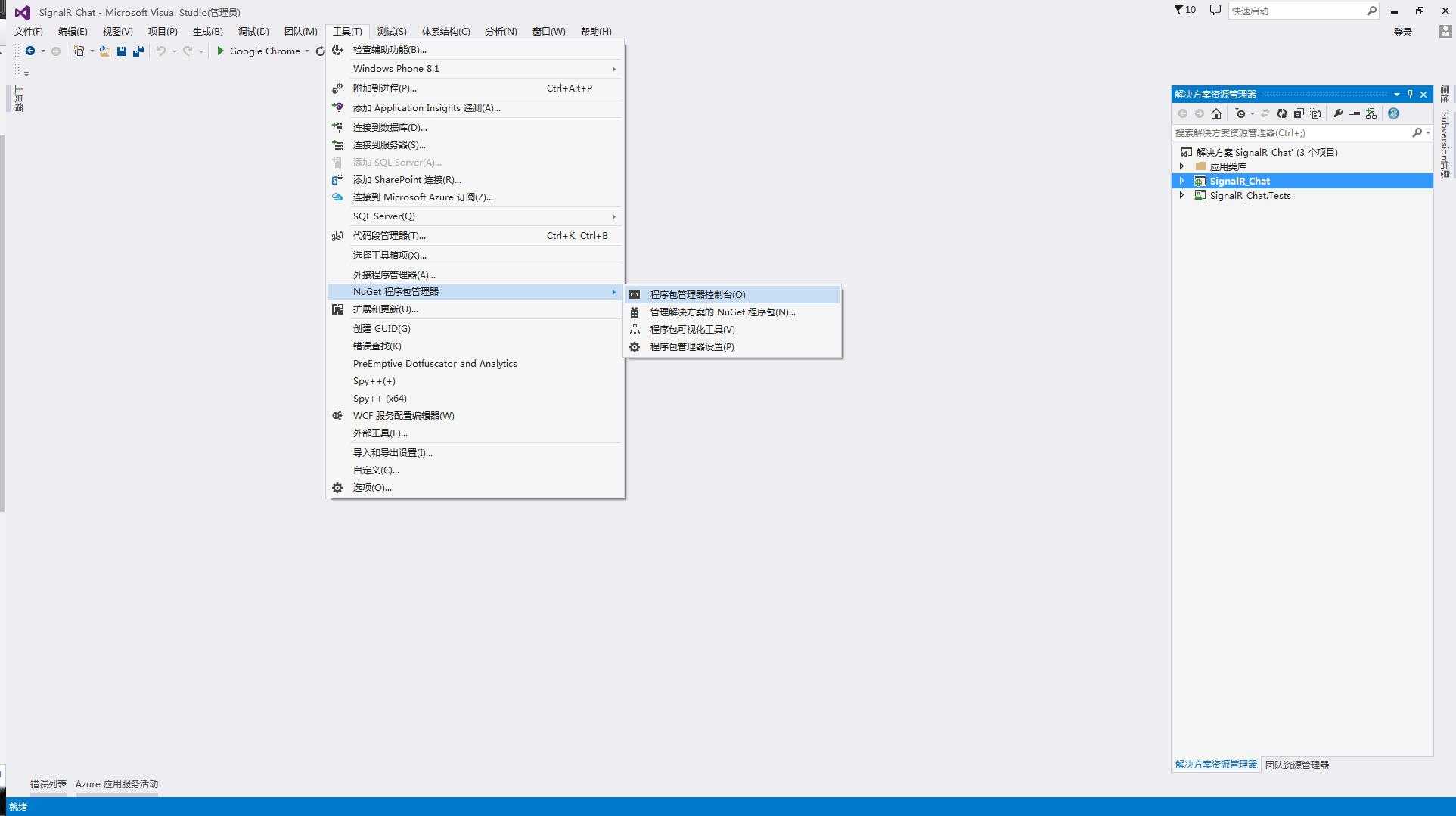Click the blue globe icon in Solution Explorer toolbar

coord(1393,113)
